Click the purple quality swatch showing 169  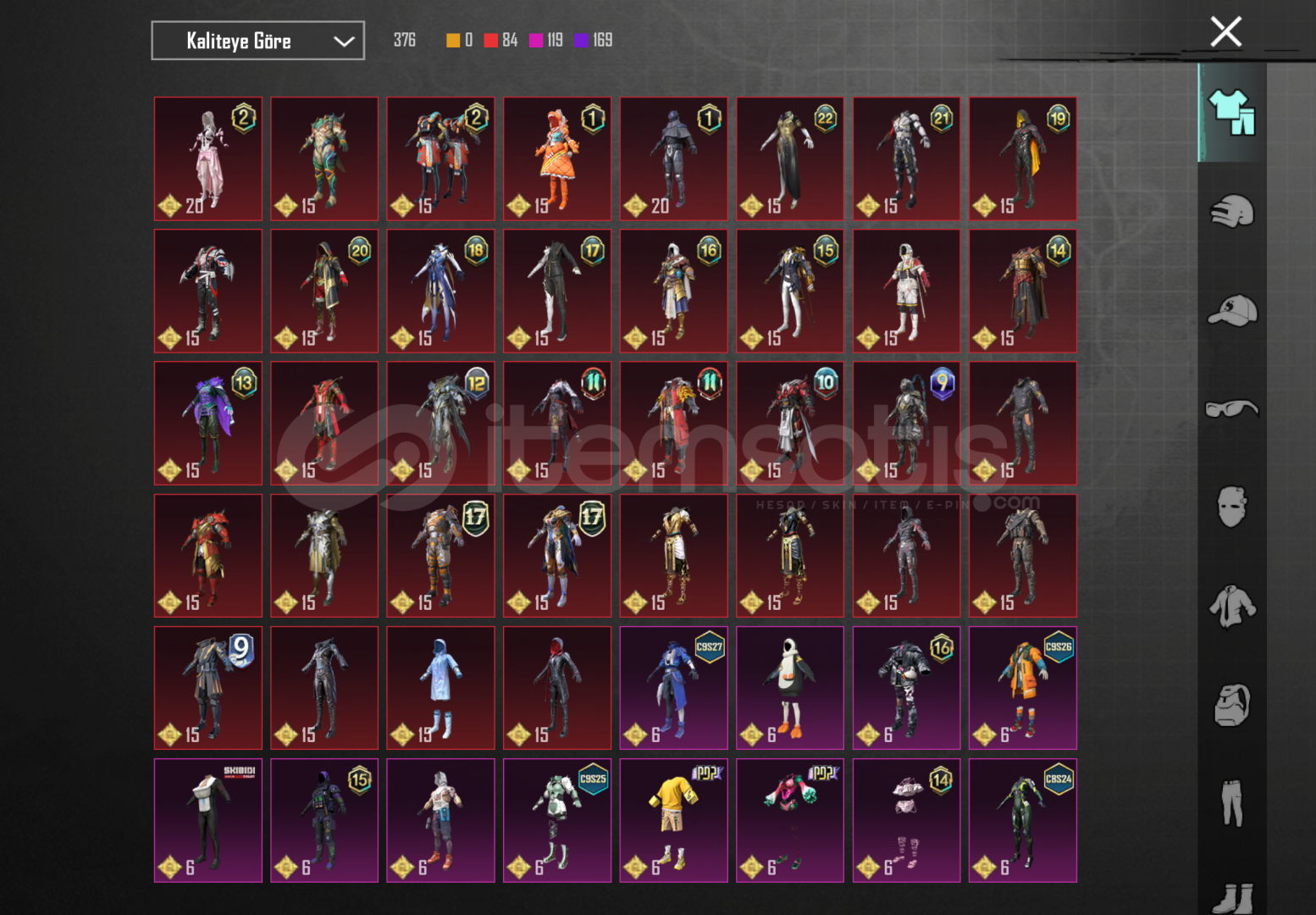582,40
